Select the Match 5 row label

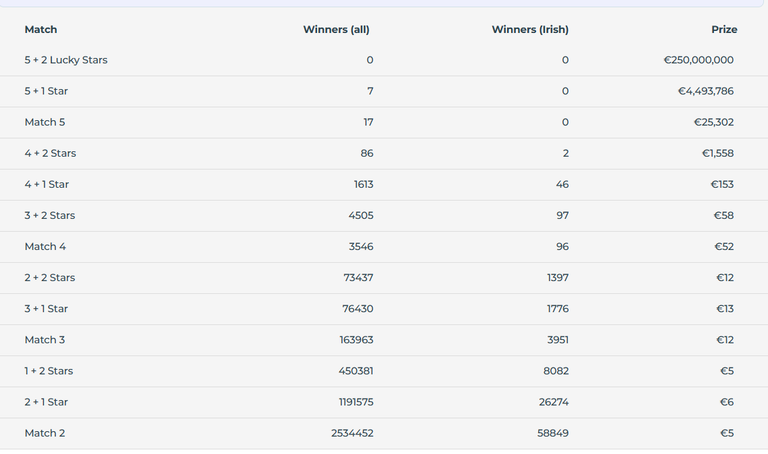coord(45,122)
